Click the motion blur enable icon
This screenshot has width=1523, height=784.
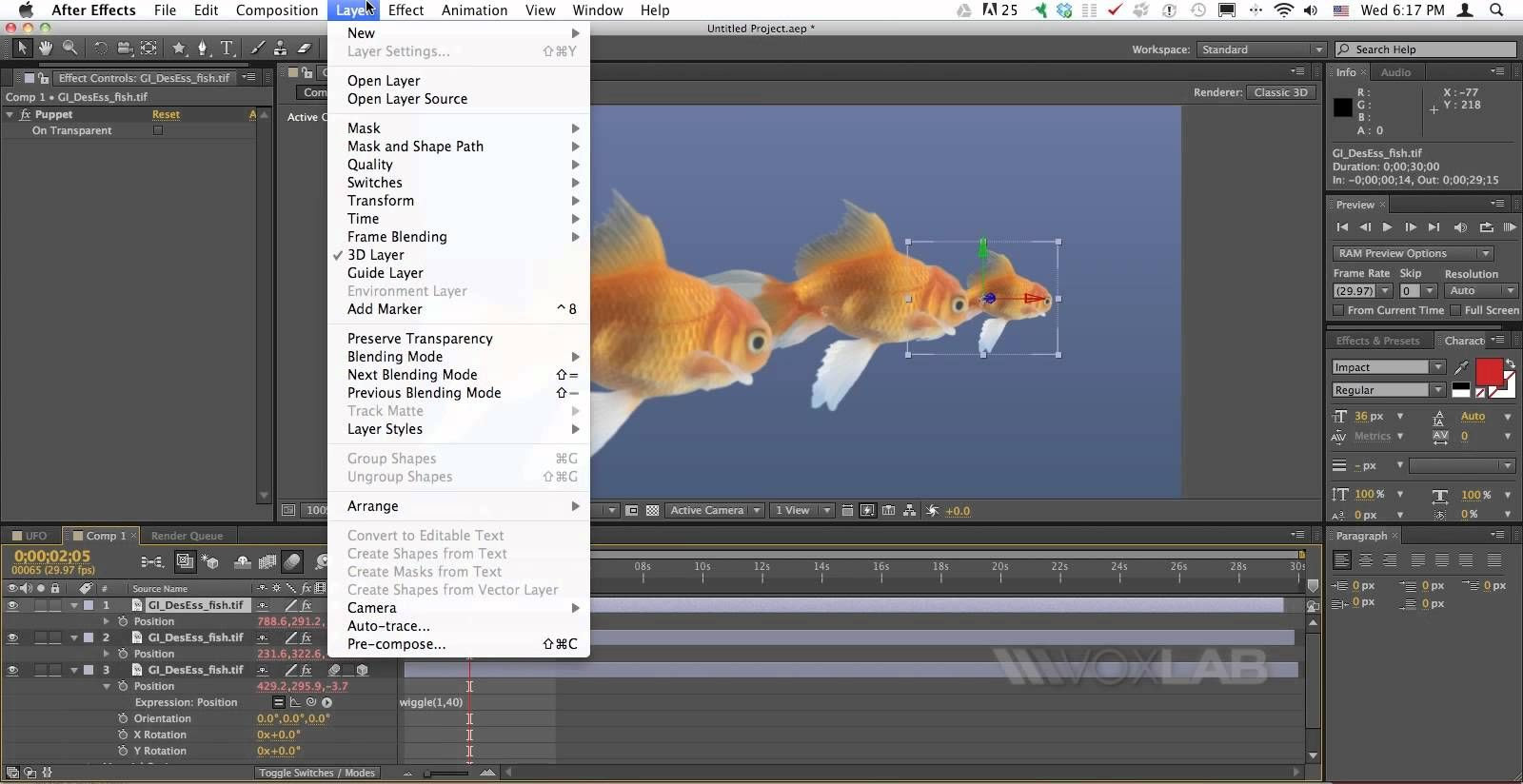pyautogui.click(x=292, y=562)
